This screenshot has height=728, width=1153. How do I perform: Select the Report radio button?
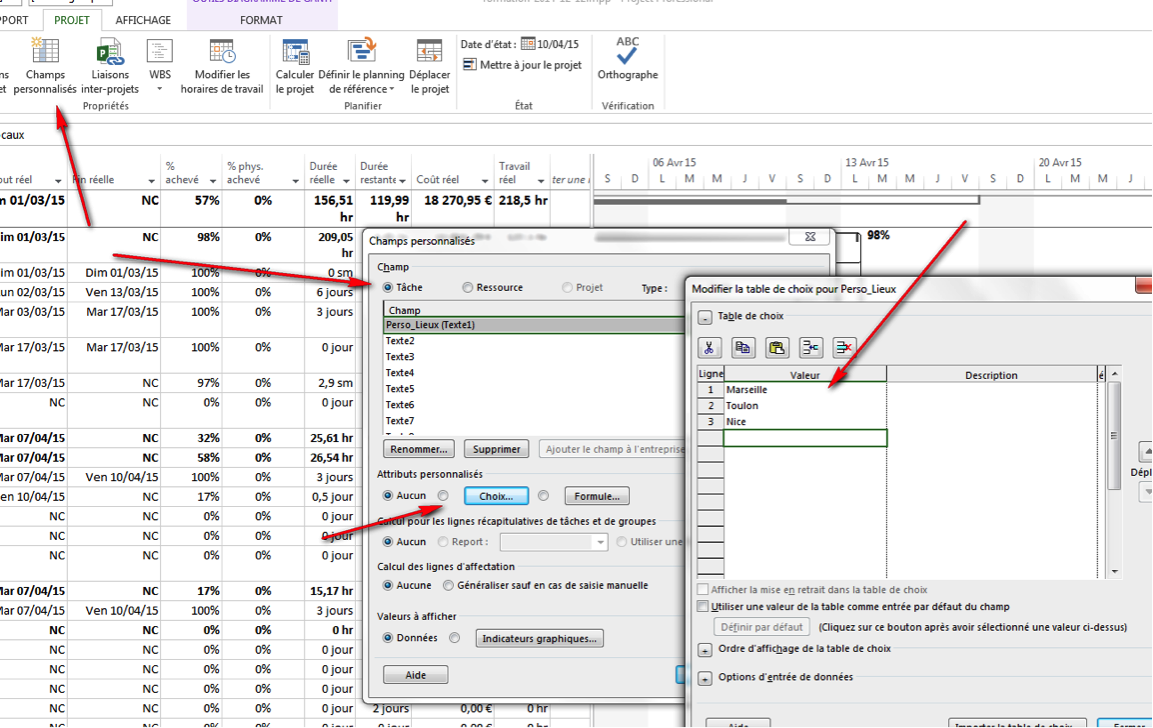[x=443, y=542]
